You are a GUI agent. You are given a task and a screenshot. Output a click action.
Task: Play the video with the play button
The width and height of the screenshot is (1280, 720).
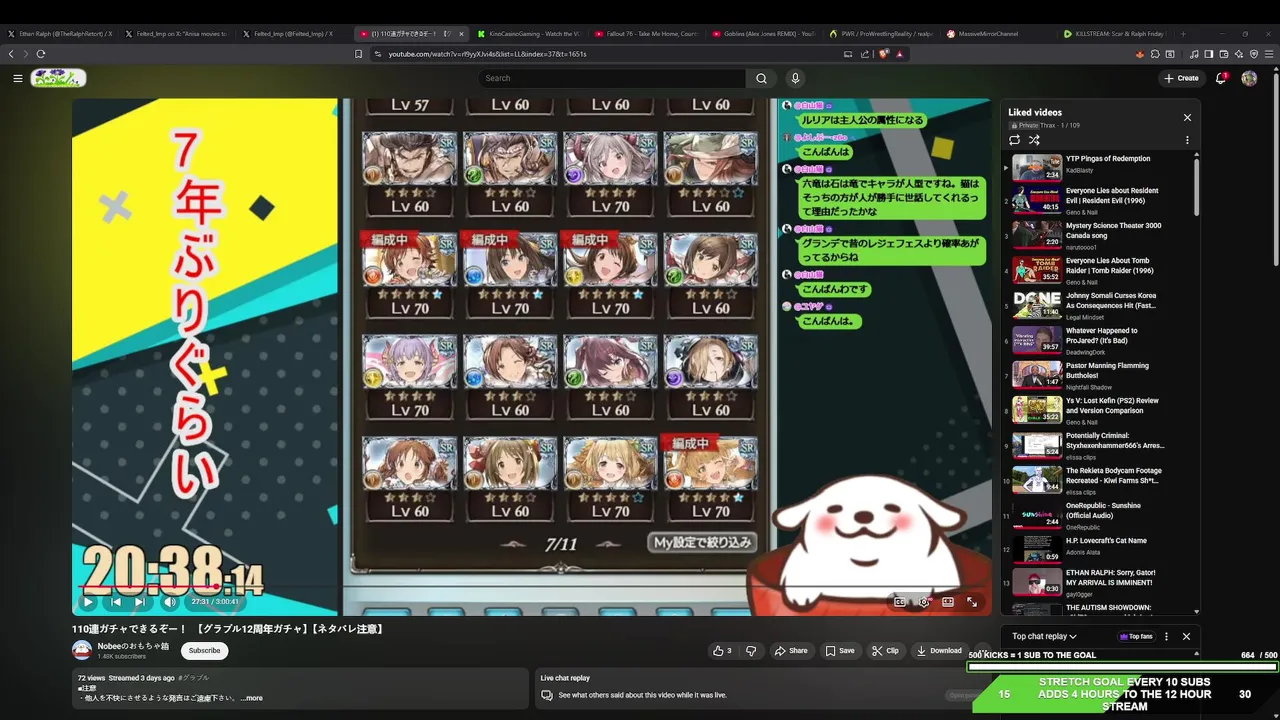point(88,602)
